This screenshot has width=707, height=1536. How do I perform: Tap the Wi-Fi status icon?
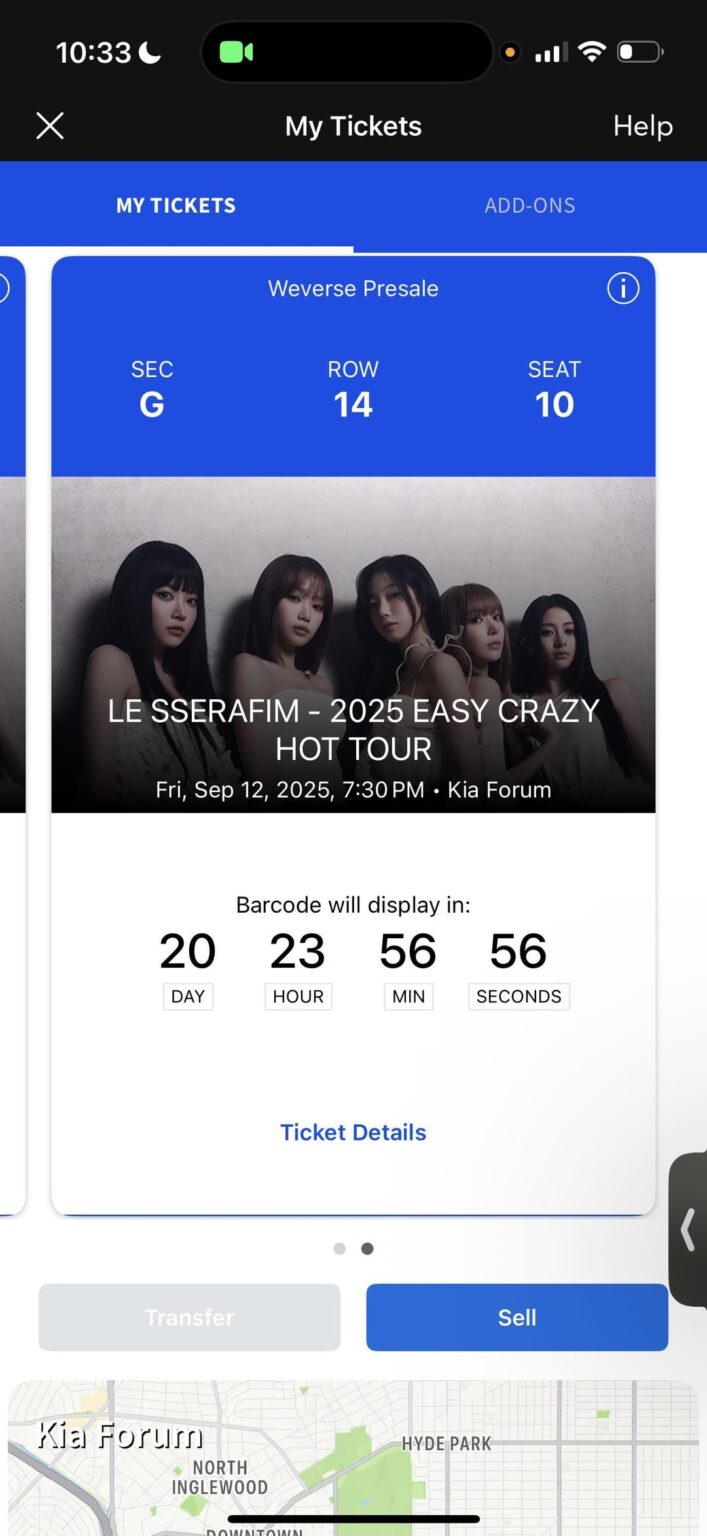coord(592,52)
